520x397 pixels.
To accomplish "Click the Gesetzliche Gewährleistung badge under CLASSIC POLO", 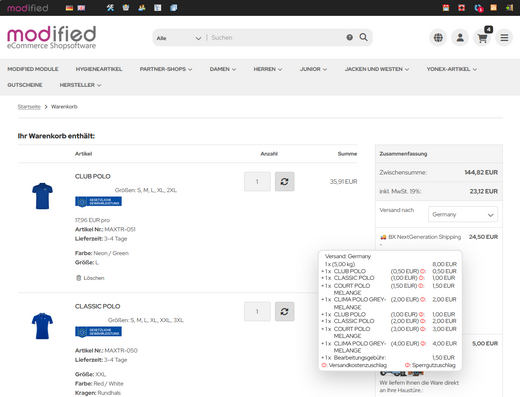I will click(x=98, y=332).
